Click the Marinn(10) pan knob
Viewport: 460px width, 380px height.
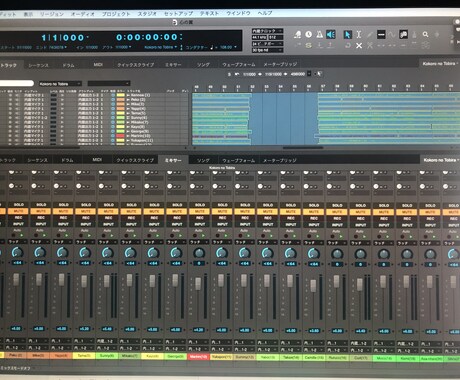tap(199, 253)
